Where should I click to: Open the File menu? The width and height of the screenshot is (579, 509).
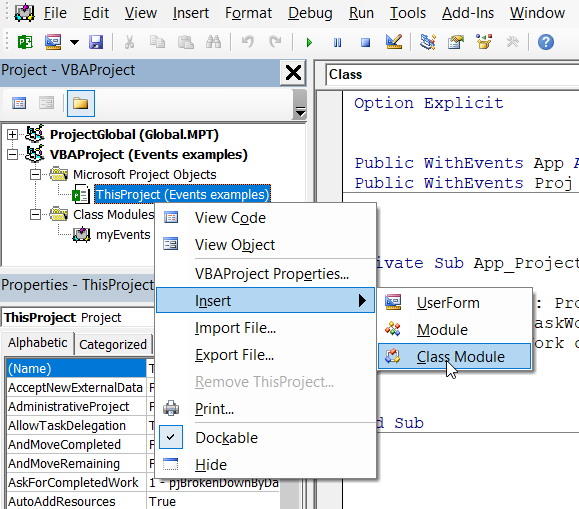tap(55, 13)
